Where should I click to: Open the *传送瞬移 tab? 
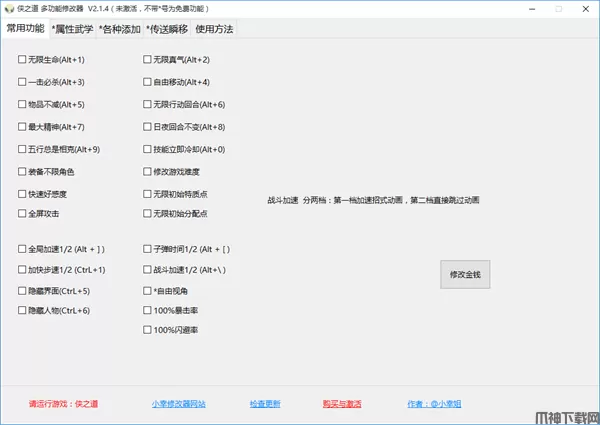tap(167, 29)
